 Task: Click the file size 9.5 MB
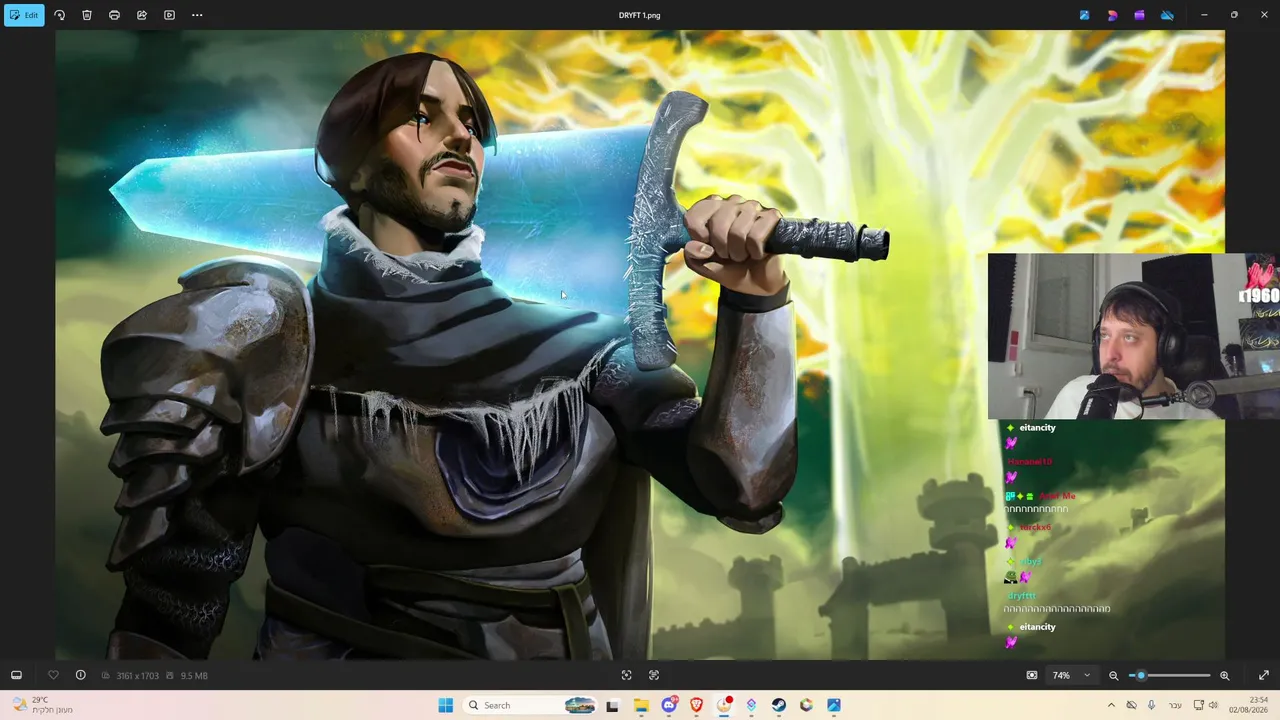tap(194, 676)
